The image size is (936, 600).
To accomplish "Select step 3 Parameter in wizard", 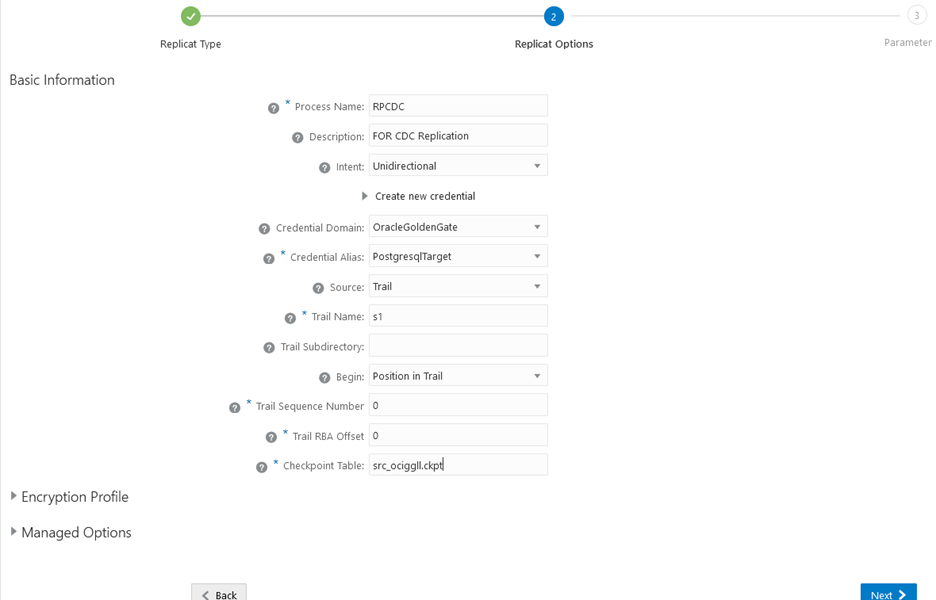I will 916,16.
